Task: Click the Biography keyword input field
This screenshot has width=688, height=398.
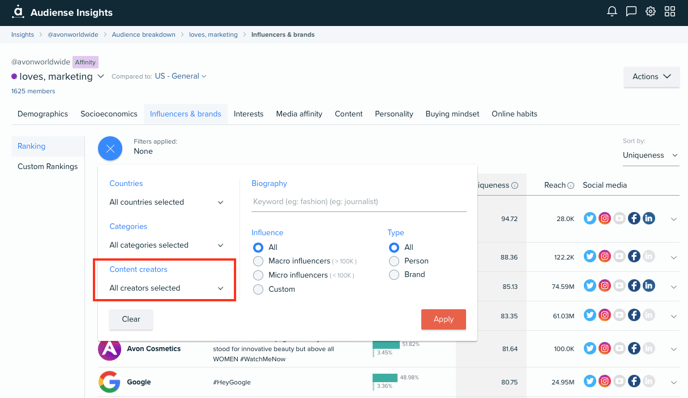Action: point(358,202)
